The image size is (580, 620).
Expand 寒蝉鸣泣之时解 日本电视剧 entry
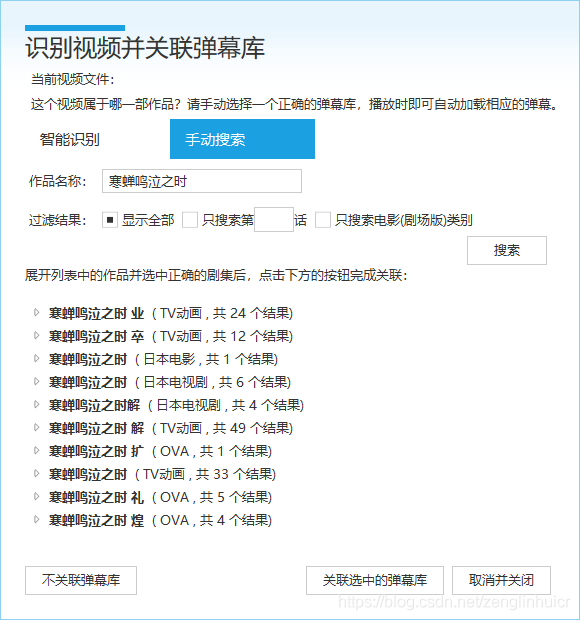(x=36, y=405)
